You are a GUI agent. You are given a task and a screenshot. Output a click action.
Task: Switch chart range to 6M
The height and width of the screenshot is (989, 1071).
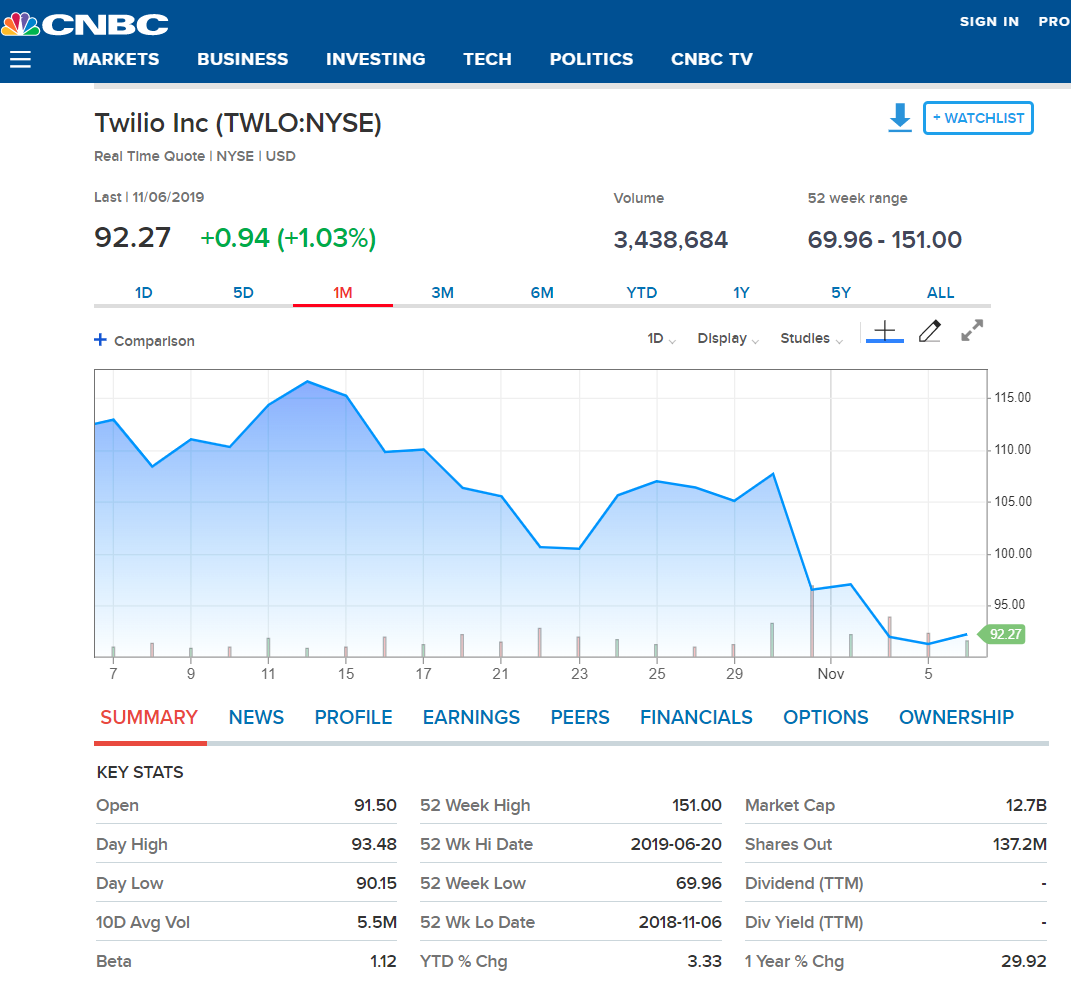coord(542,293)
